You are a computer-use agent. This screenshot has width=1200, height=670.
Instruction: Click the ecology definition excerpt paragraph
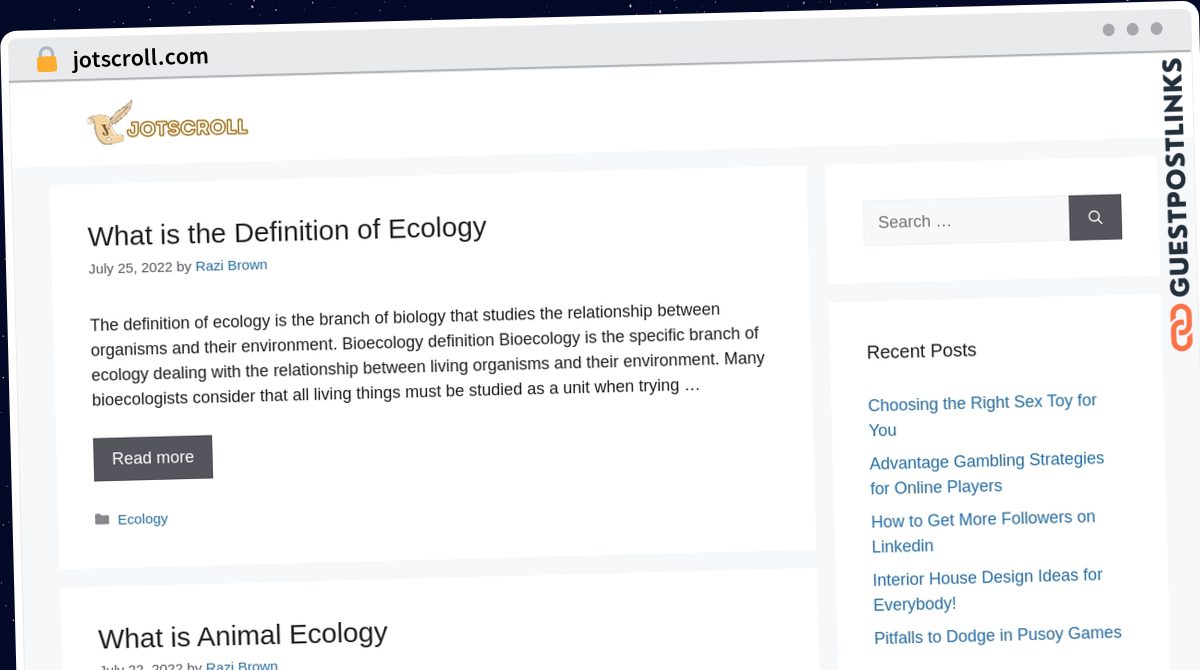click(x=428, y=354)
